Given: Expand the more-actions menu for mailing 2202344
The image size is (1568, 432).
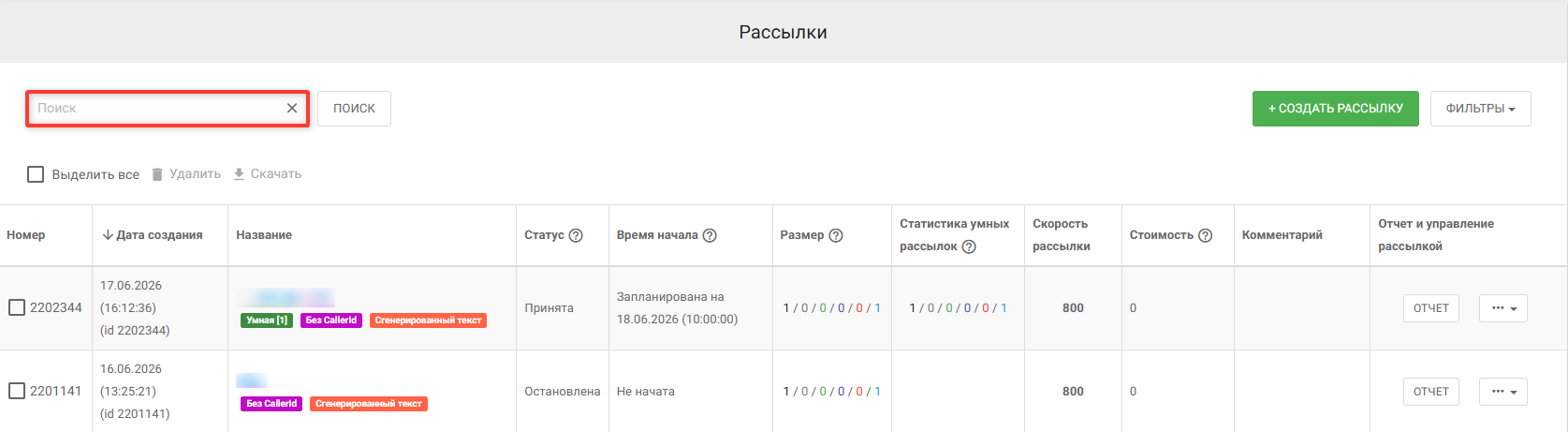Looking at the screenshot, I should coord(1503,308).
